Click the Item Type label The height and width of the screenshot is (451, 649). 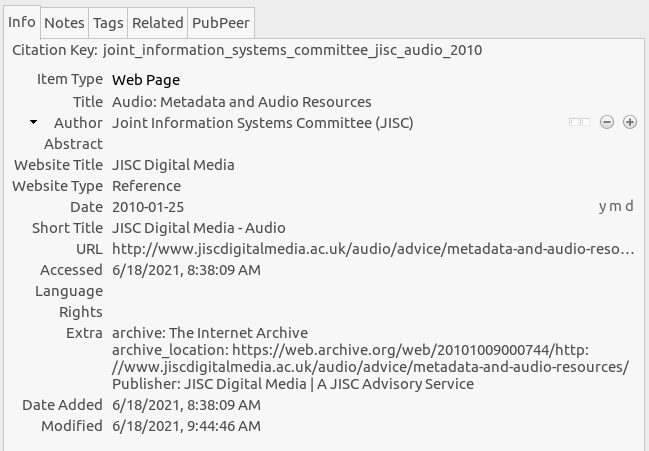pos(70,79)
